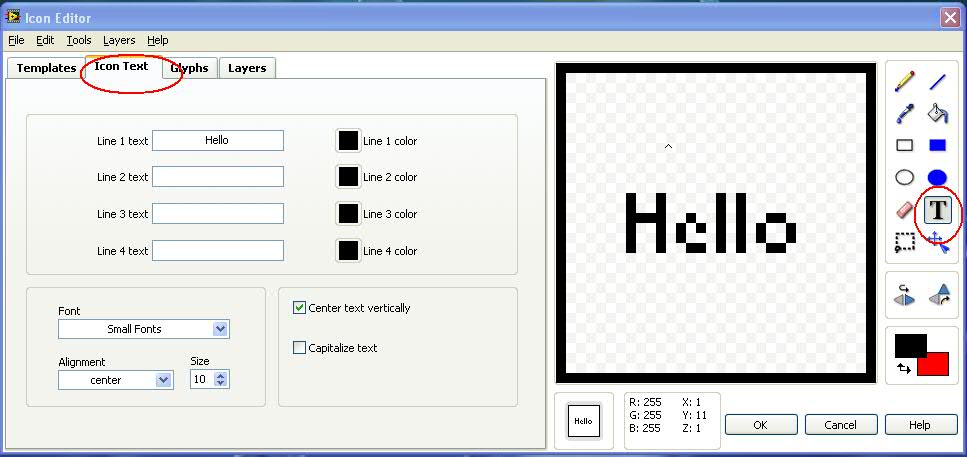Viewport: 967px width, 457px height.
Task: Swap line and fill colors arrow
Action: tap(904, 368)
